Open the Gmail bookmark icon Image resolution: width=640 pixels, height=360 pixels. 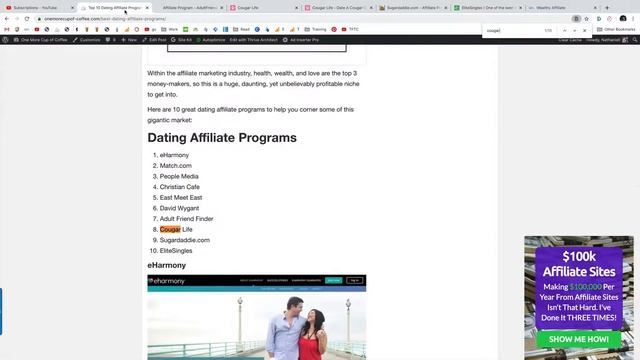point(7,29)
